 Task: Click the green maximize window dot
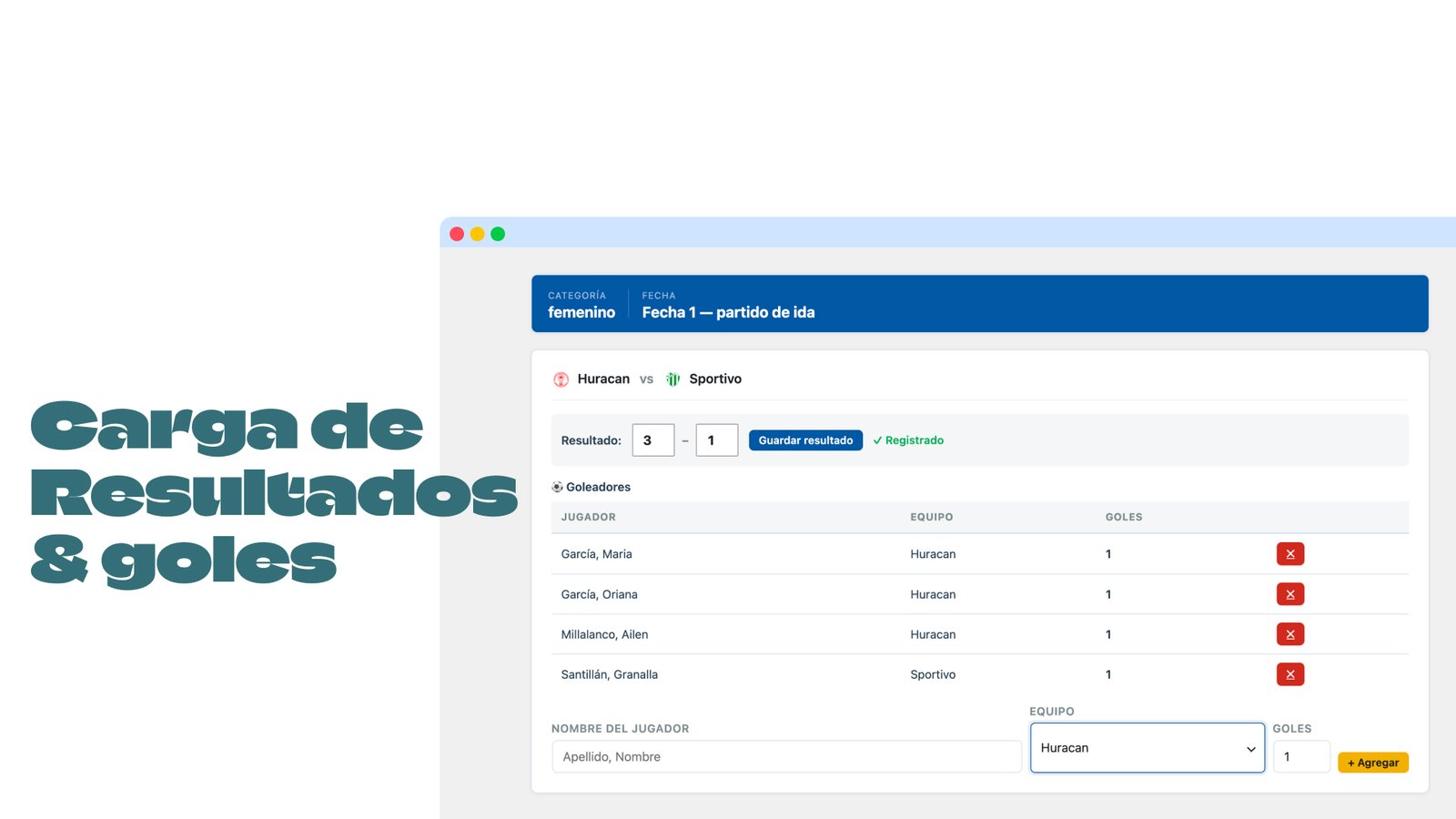click(498, 234)
